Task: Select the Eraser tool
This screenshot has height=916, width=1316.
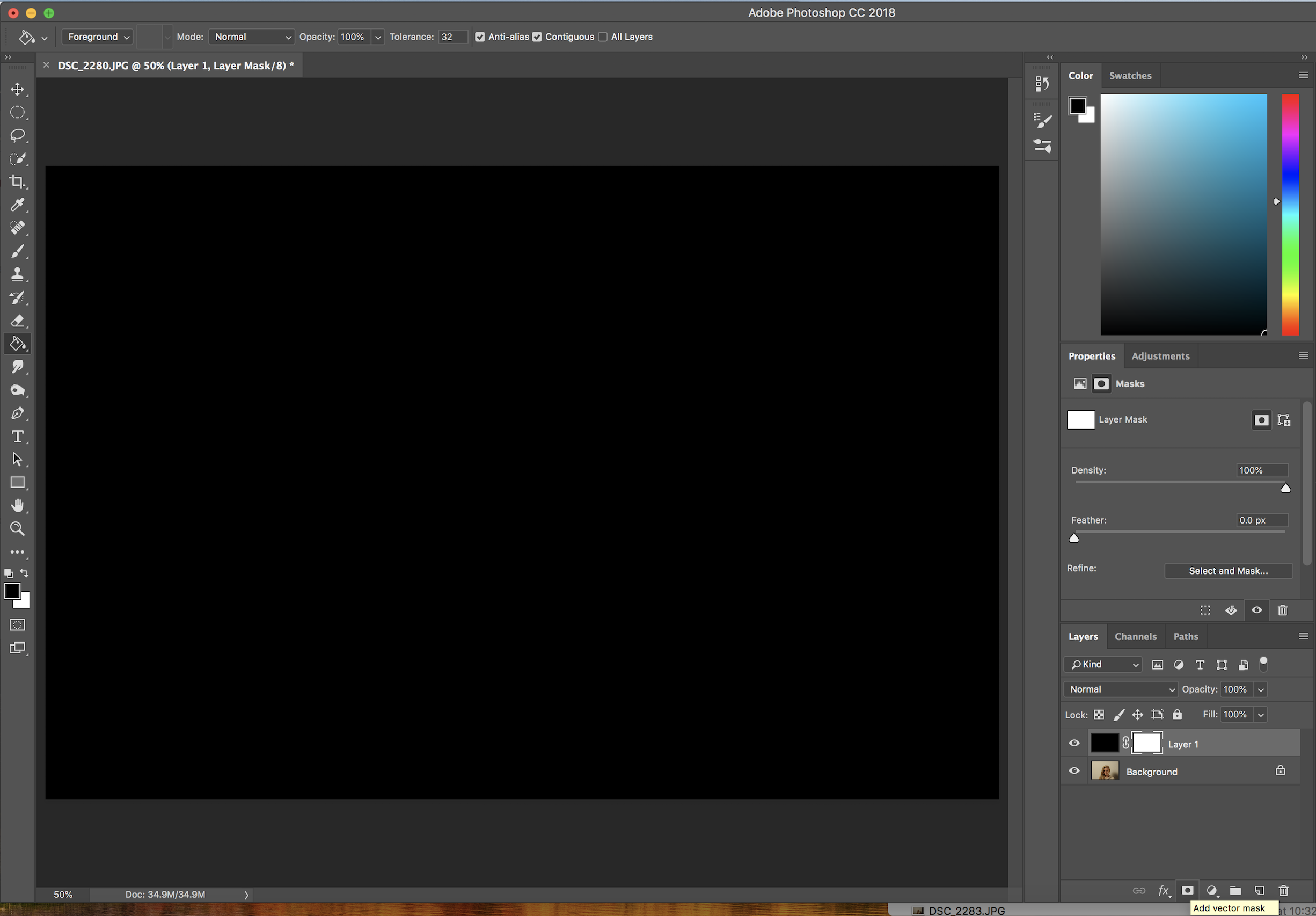Action: [x=17, y=321]
